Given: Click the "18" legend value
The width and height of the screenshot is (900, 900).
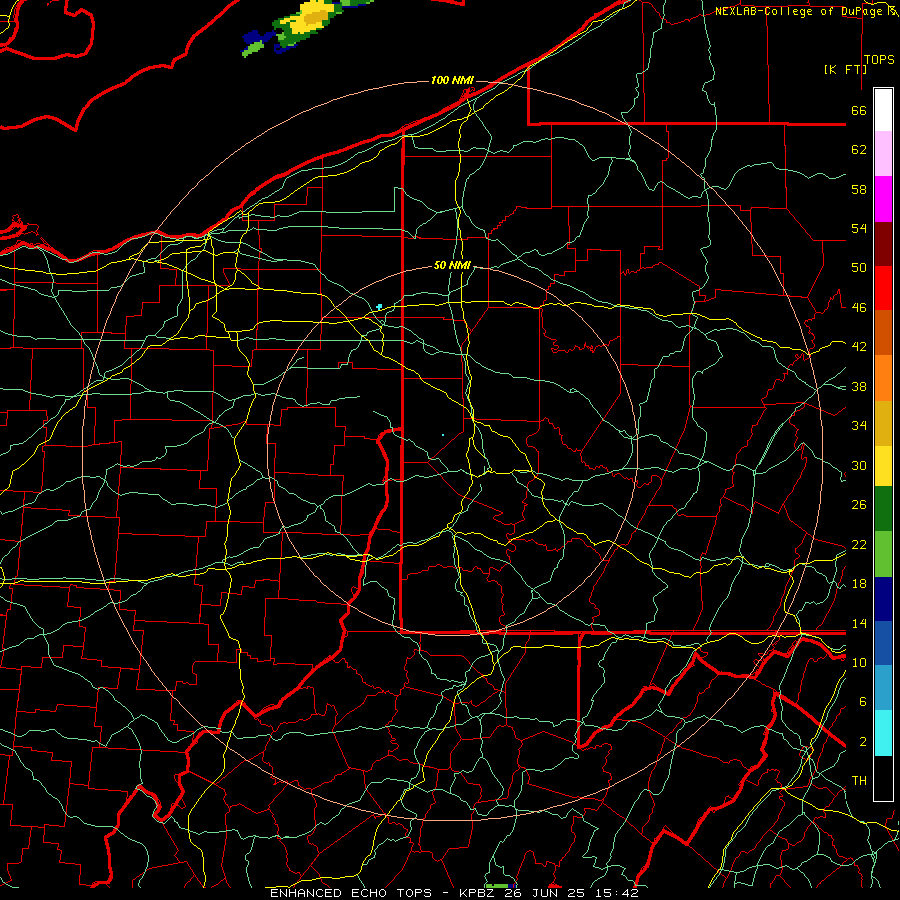Looking at the screenshot, I should (859, 584).
